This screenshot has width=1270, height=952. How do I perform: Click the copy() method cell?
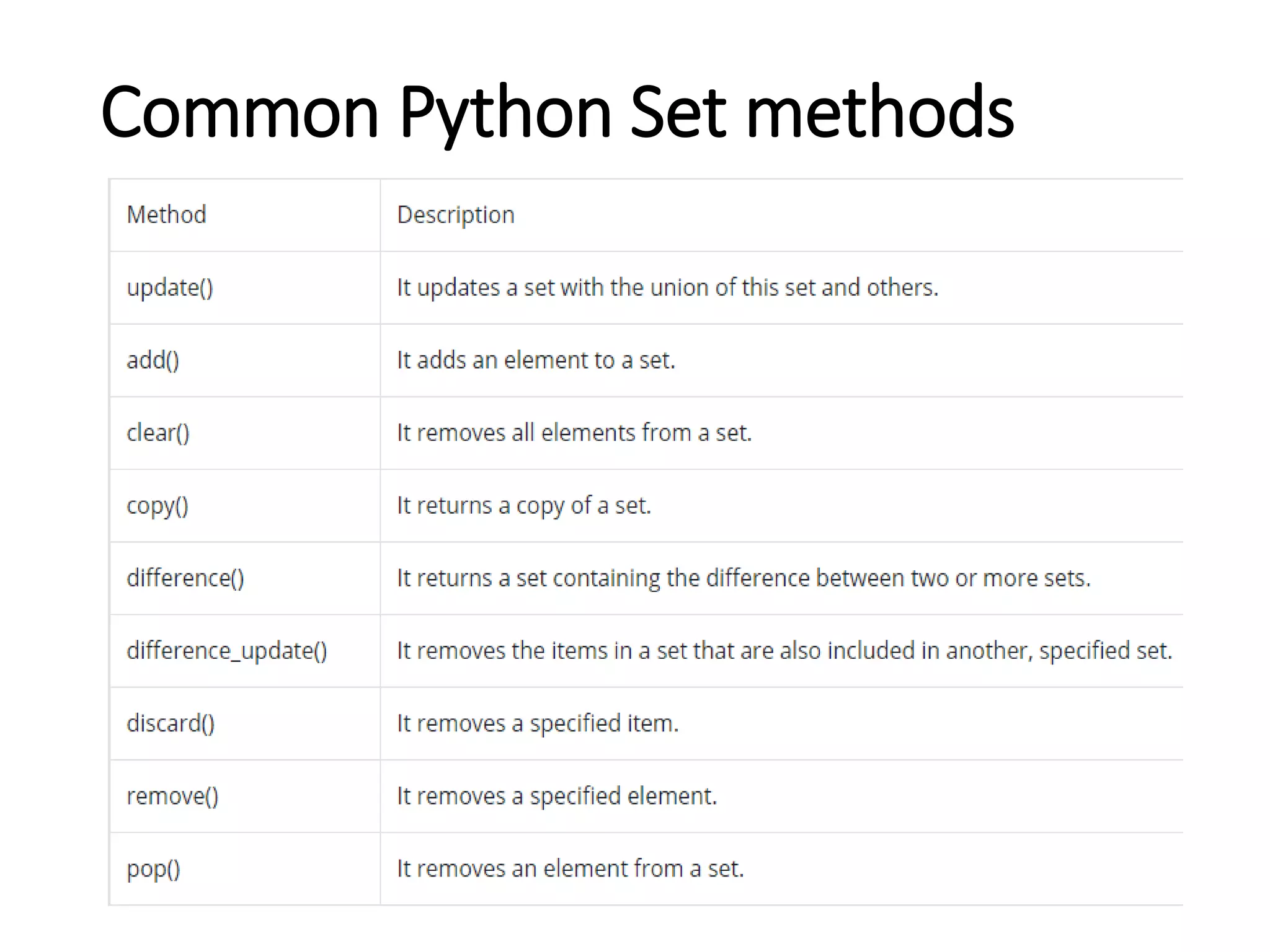158,506
